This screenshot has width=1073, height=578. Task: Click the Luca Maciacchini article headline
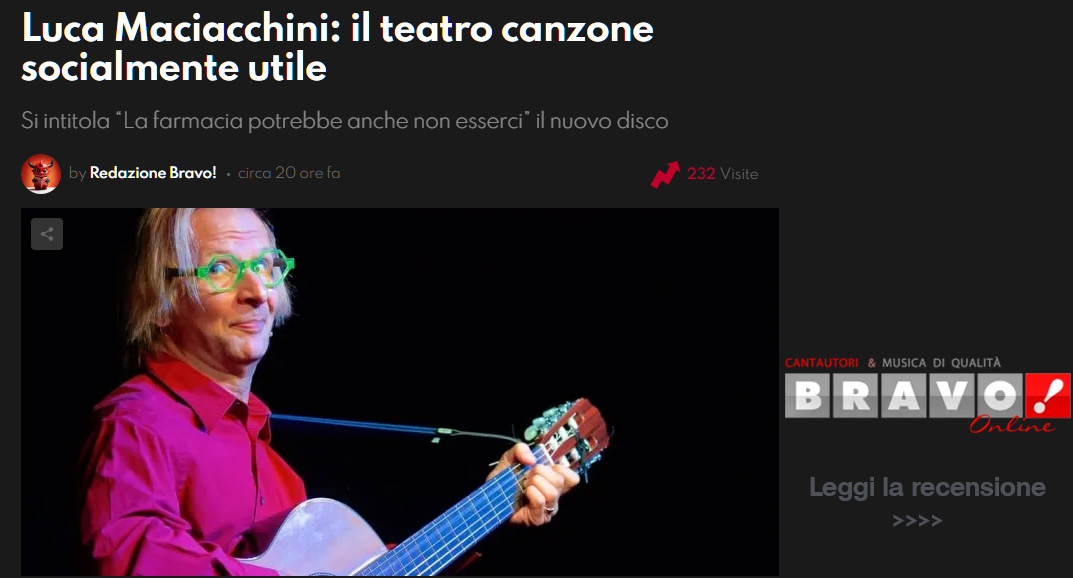337,48
